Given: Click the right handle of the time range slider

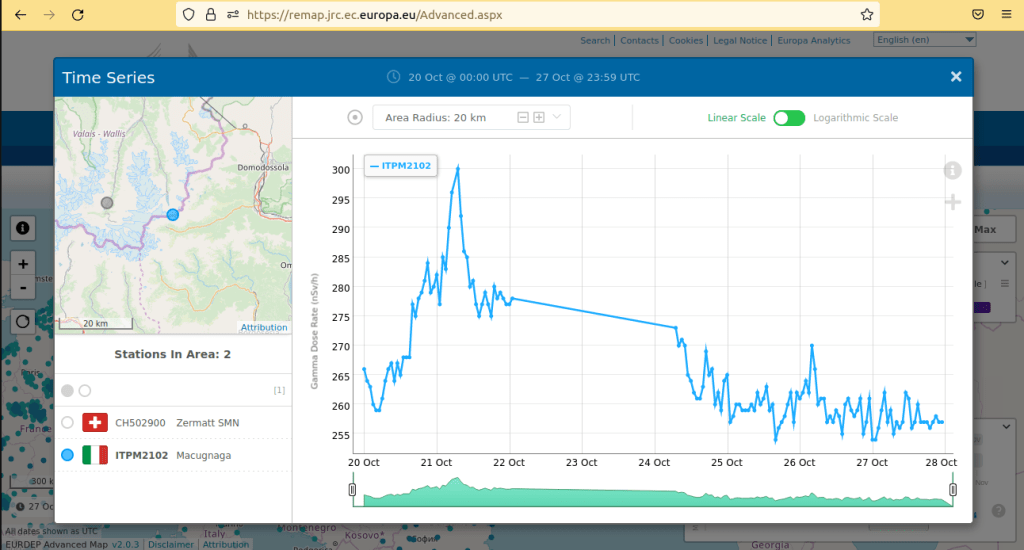Looking at the screenshot, I should (953, 490).
